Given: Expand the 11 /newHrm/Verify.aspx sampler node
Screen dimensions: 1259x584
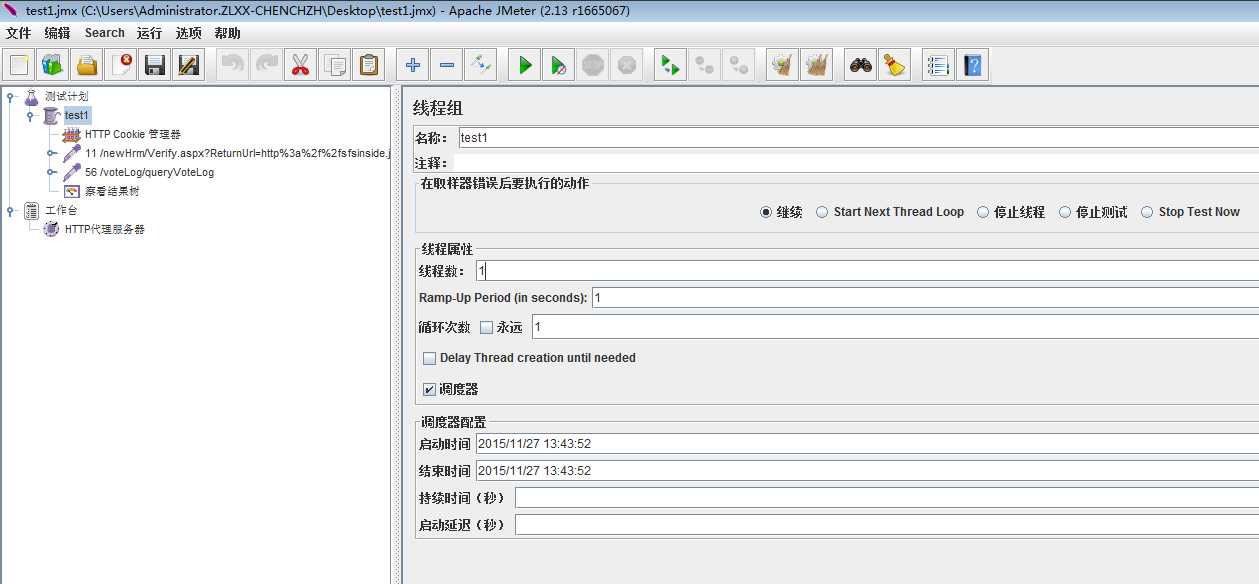Looking at the screenshot, I should (x=51, y=153).
